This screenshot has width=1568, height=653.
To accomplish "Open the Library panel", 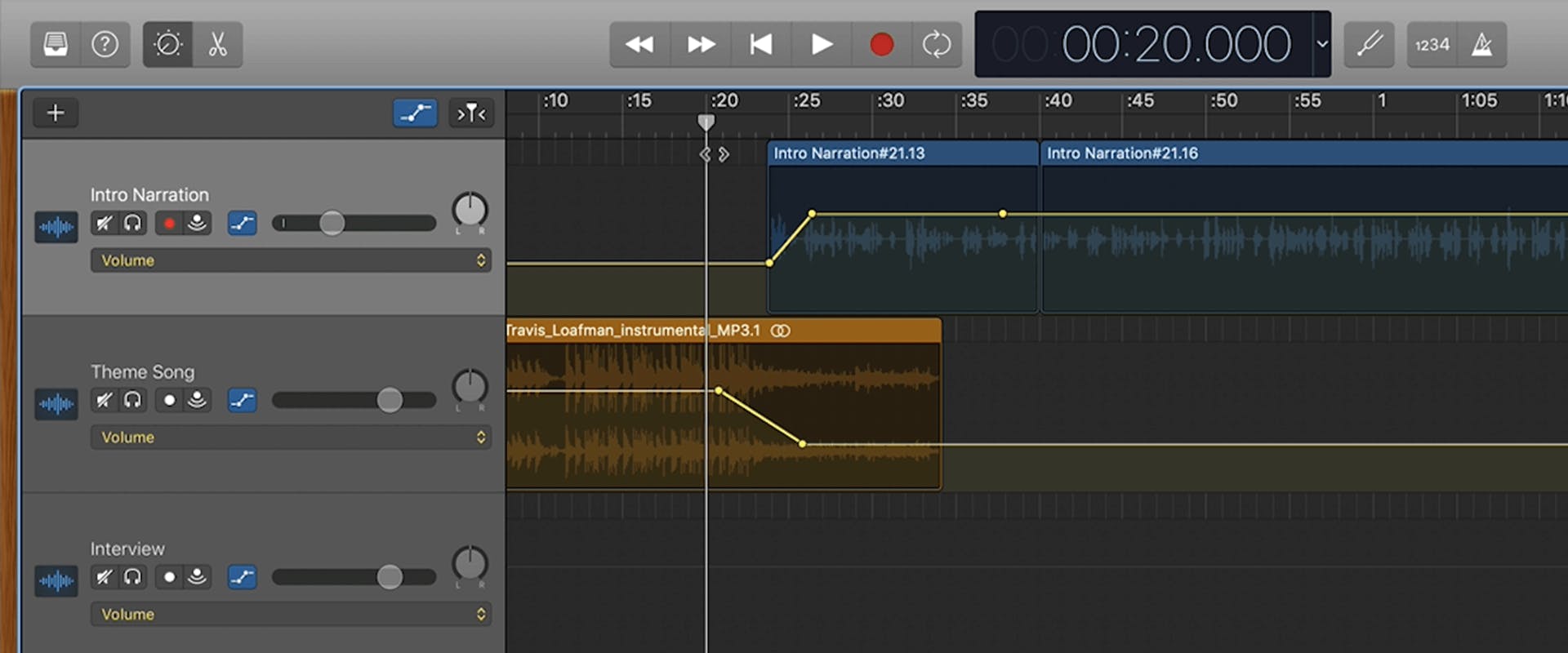I will pyautogui.click(x=56, y=44).
